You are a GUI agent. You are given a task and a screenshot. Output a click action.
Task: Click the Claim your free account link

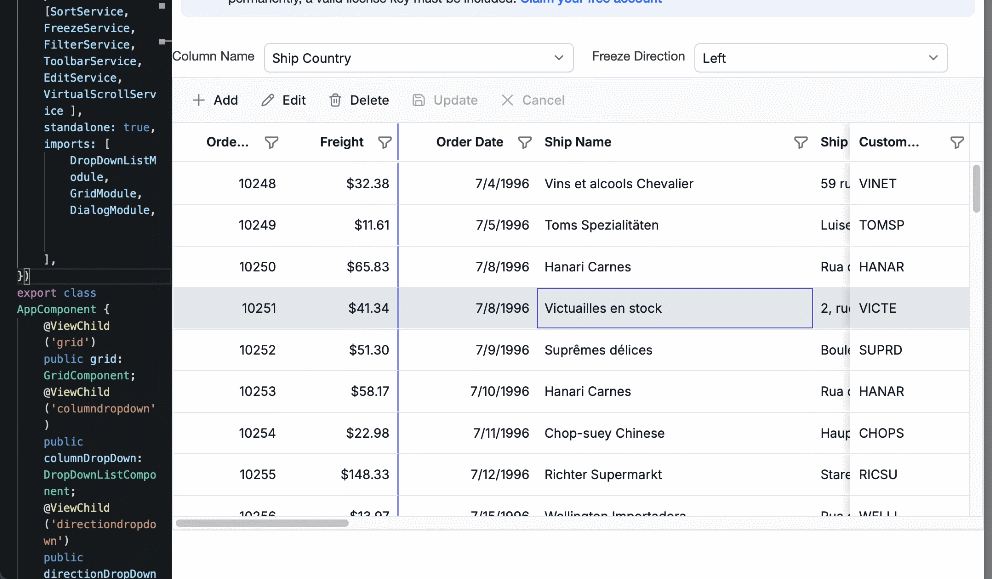pyautogui.click(x=590, y=2)
